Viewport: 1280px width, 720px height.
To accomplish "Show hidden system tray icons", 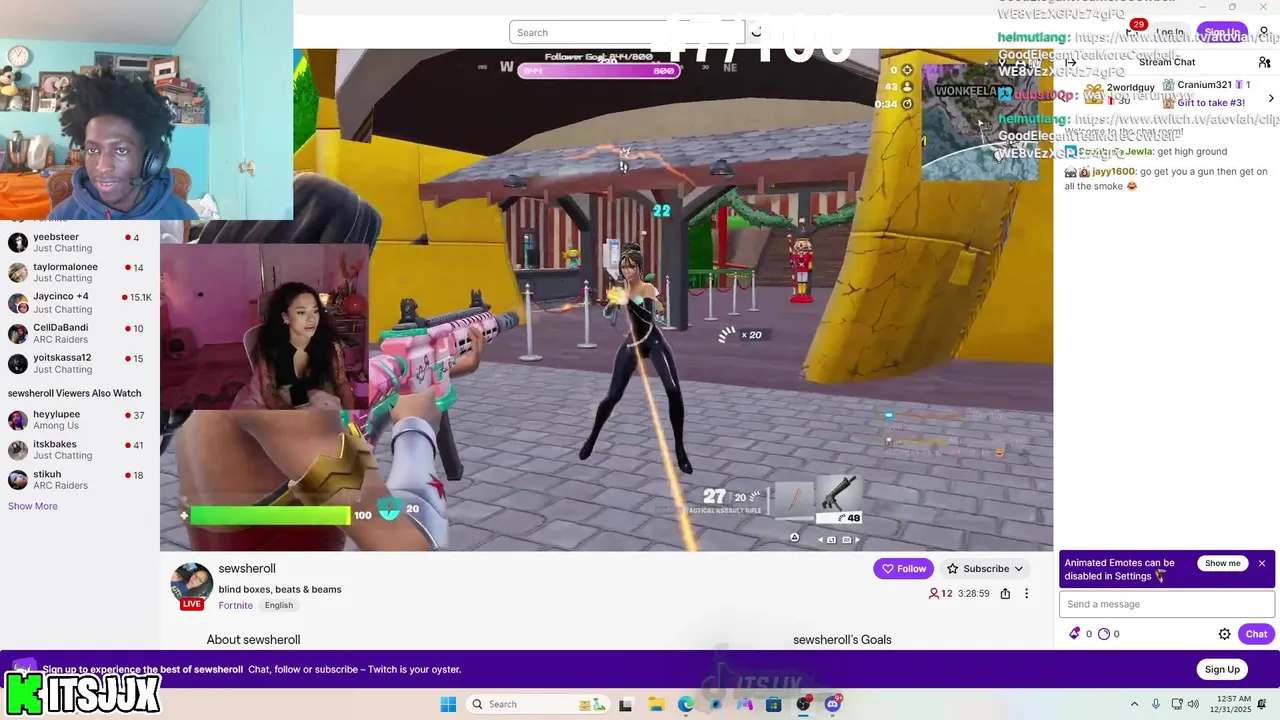I will click(1134, 704).
